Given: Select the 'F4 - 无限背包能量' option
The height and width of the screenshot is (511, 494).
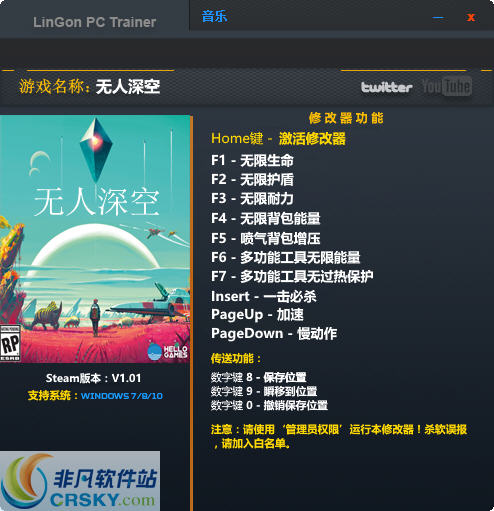Looking at the screenshot, I should click(x=265, y=218).
